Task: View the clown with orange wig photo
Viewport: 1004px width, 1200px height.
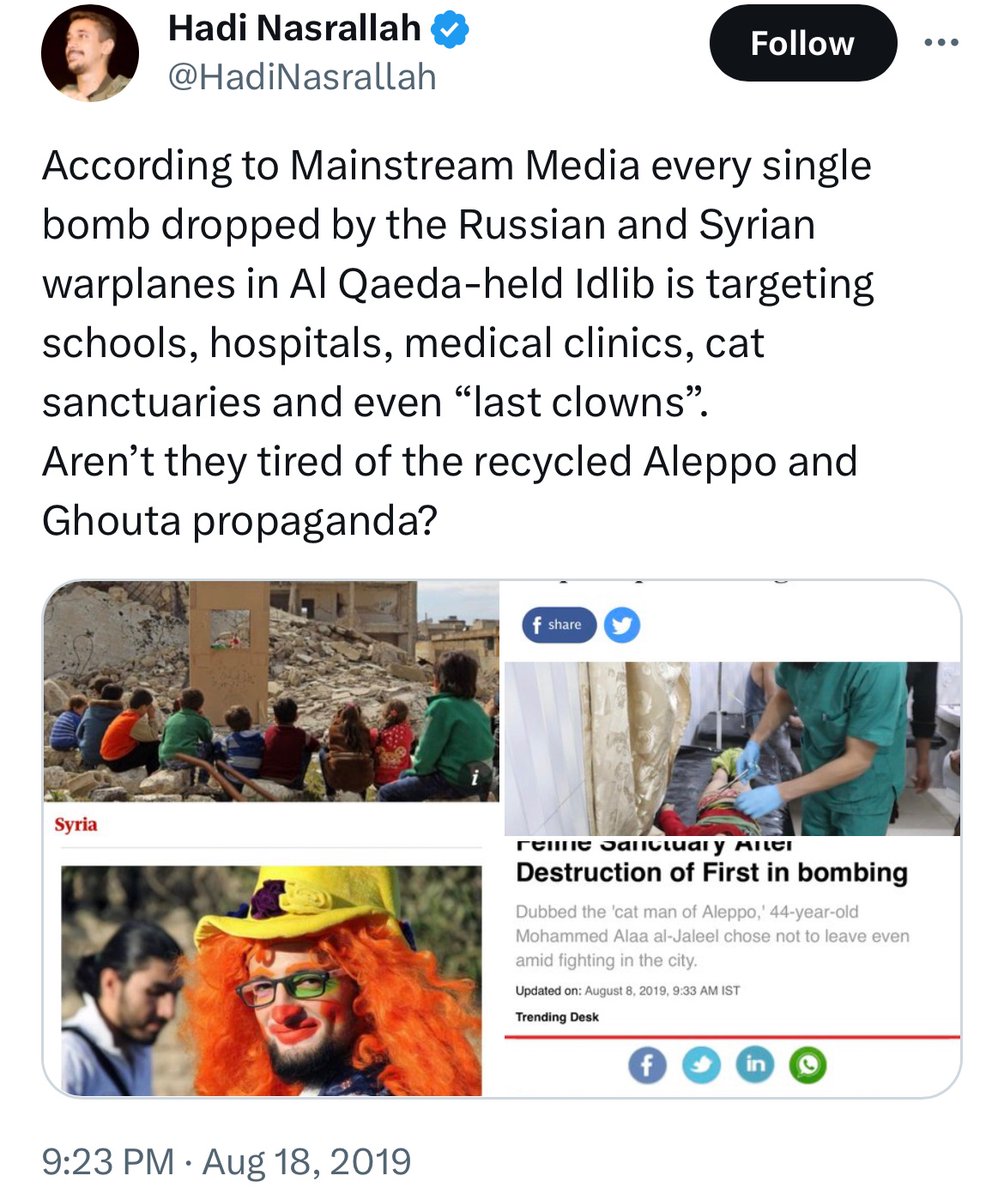Action: pyautogui.click(x=271, y=981)
